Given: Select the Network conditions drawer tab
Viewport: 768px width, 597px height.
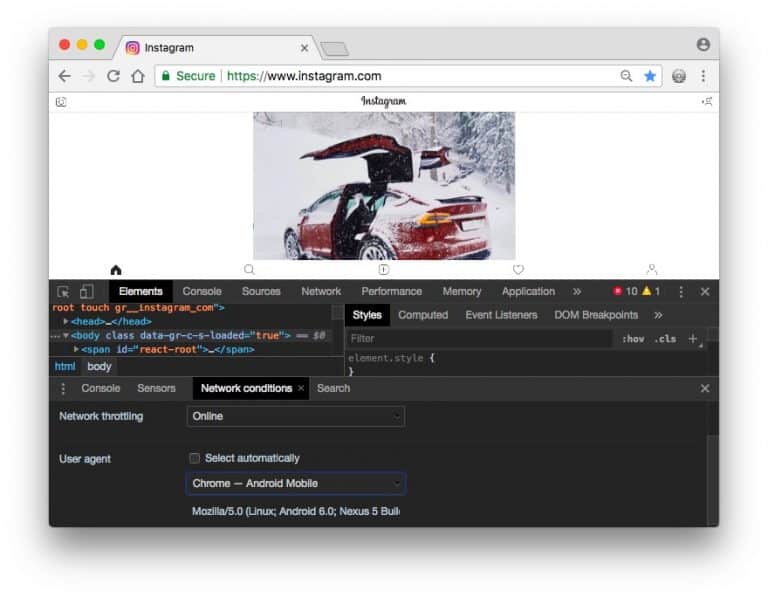Looking at the screenshot, I should tap(246, 388).
